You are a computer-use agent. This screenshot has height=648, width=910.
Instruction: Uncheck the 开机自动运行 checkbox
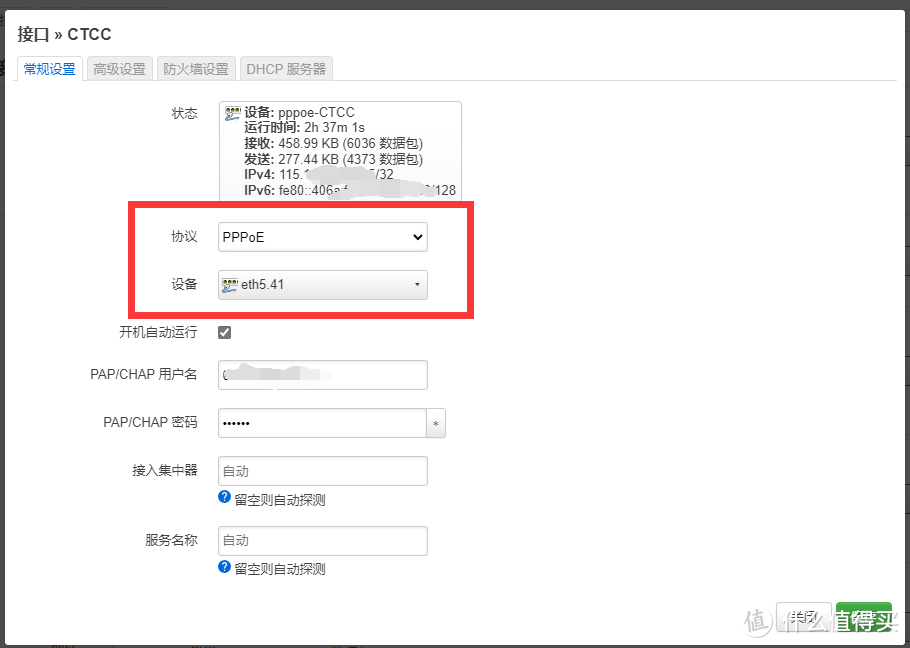coord(224,332)
